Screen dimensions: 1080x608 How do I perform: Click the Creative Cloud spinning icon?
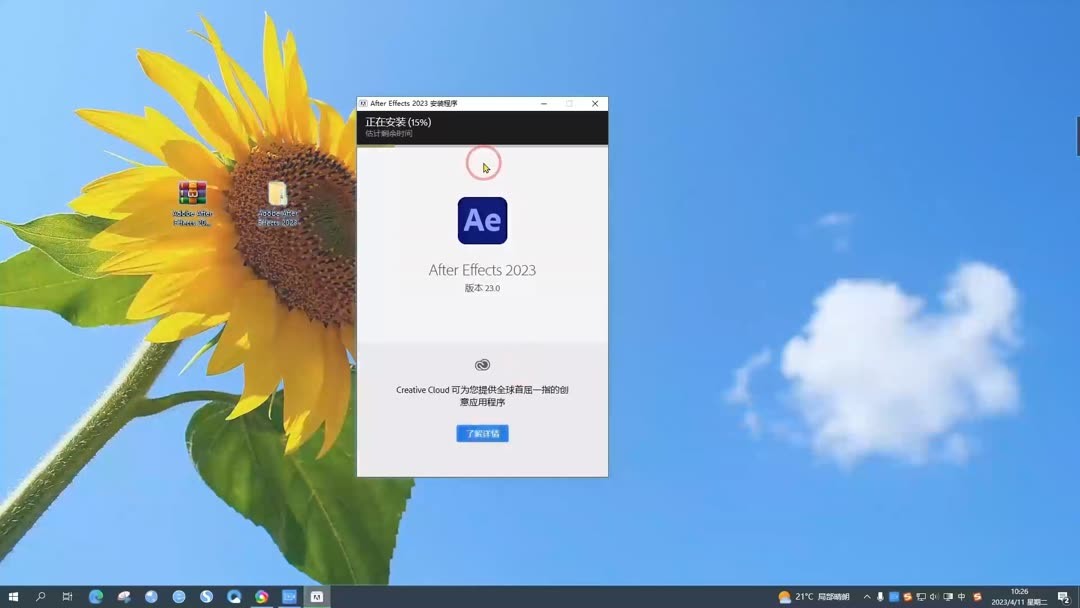(x=483, y=364)
